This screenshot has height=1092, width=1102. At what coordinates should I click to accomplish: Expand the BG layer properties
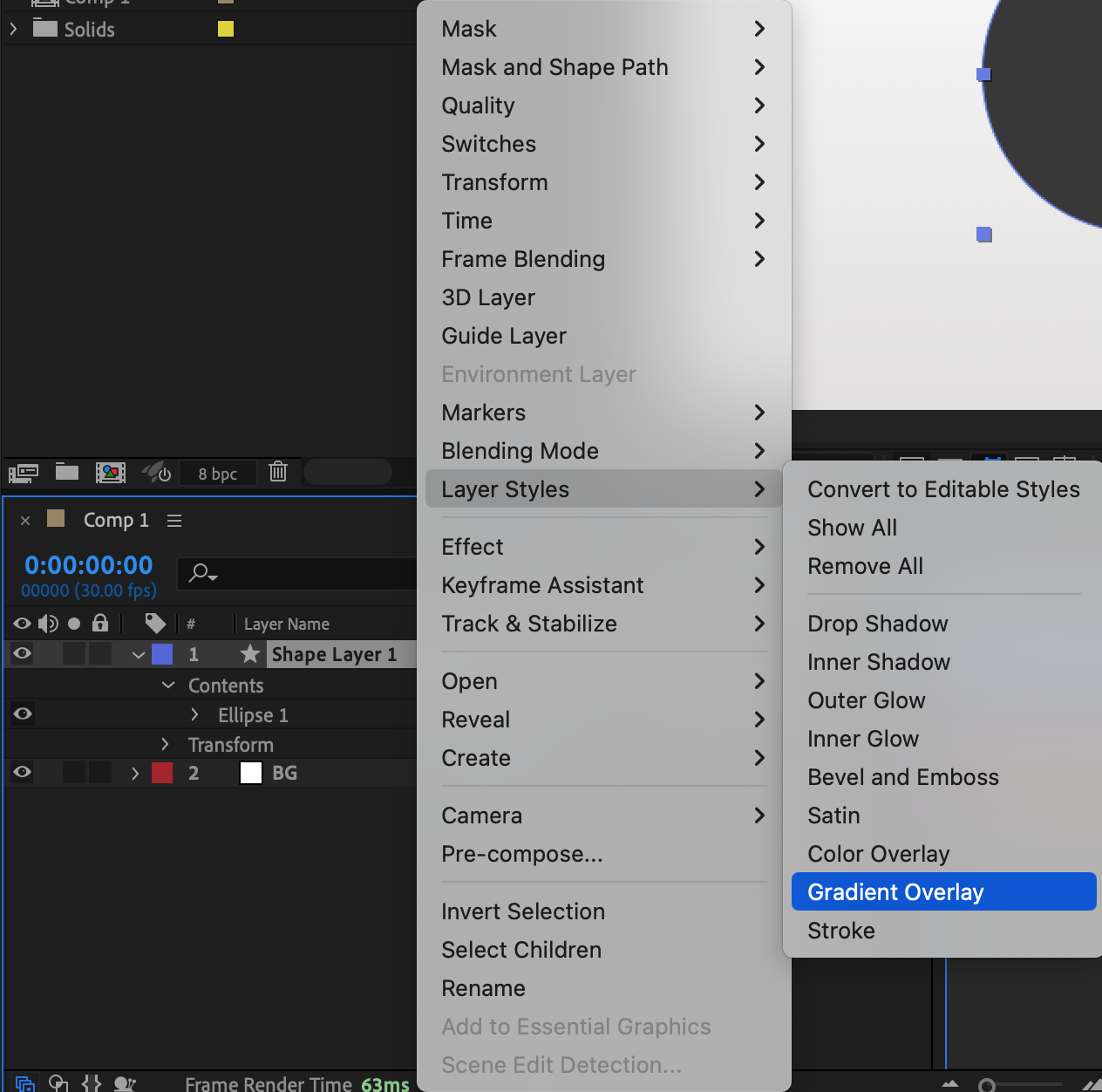pos(135,773)
